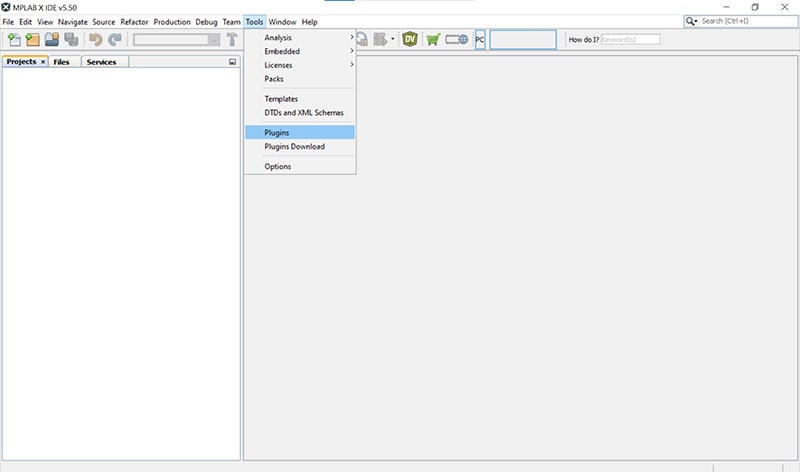This screenshot has width=800, height=472.
Task: Switch to the Services tab
Action: [x=101, y=62]
